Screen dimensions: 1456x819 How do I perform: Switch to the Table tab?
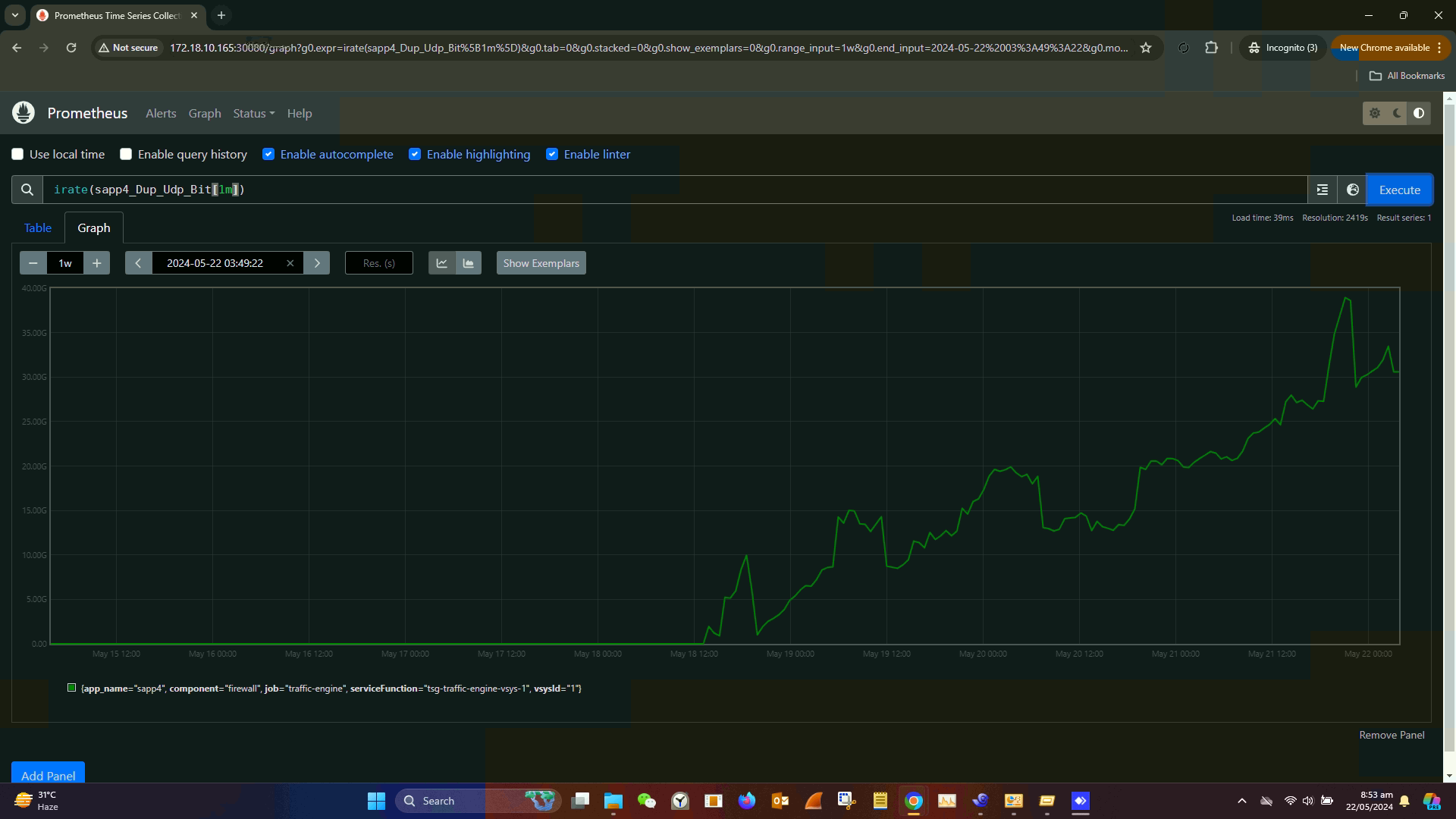click(x=37, y=227)
